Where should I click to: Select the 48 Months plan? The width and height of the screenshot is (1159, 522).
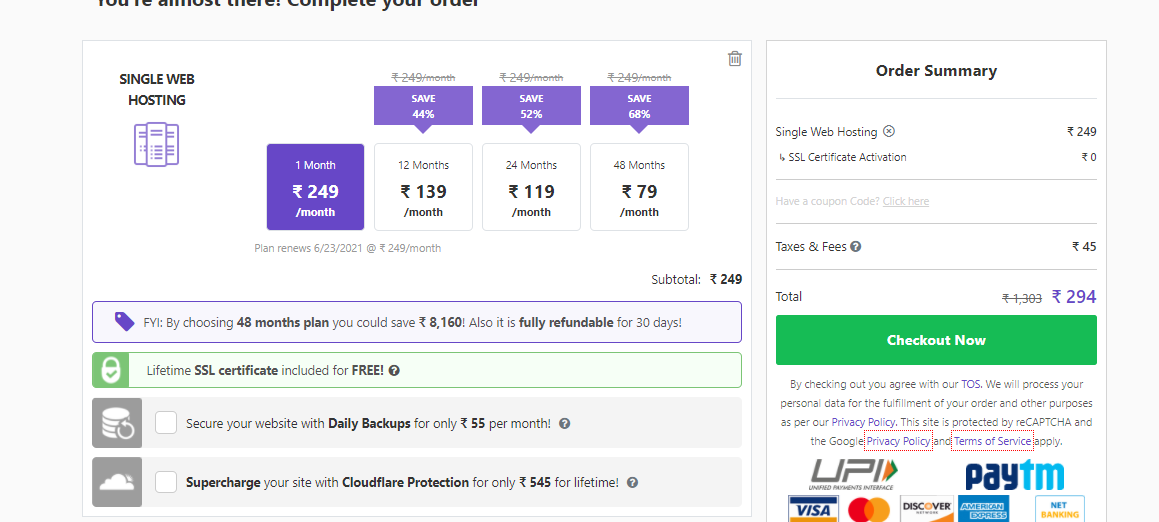[x=639, y=187]
